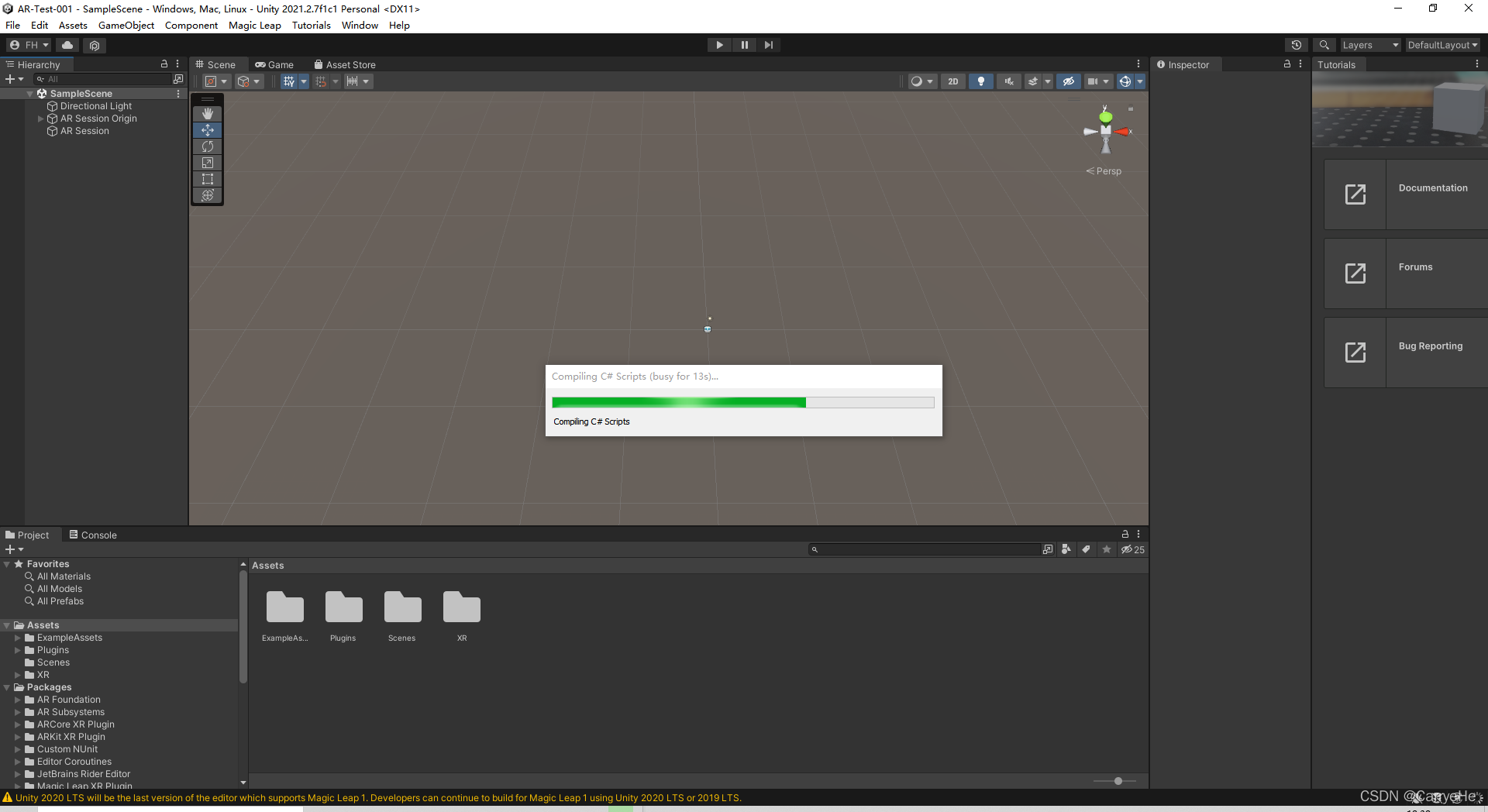Open Unity Collab/version control icon
Screen dimensions: 1488x812
point(95,45)
